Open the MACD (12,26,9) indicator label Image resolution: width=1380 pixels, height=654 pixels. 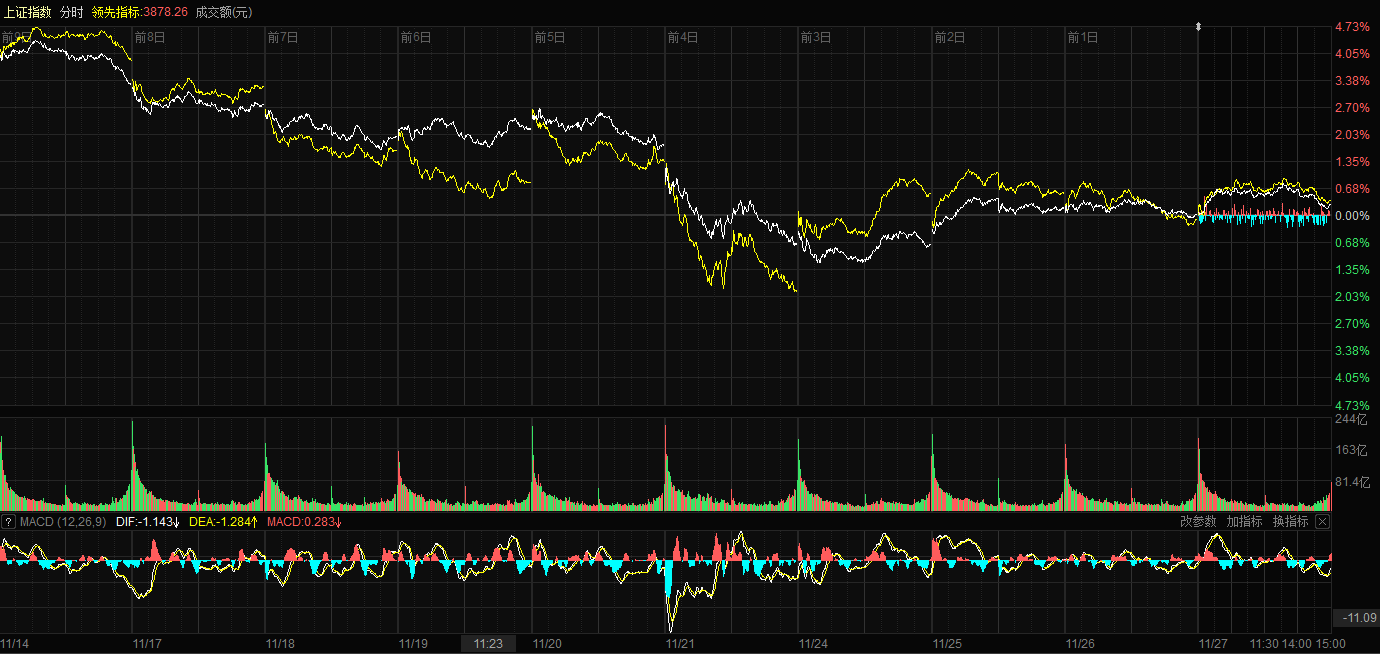pyautogui.click(x=63, y=522)
